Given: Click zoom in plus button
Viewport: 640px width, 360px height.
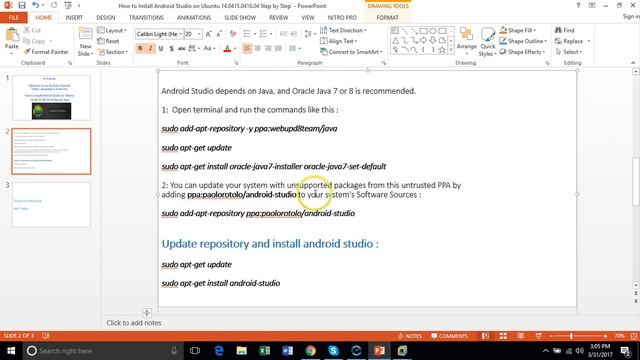Looking at the screenshot, I should click(605, 336).
